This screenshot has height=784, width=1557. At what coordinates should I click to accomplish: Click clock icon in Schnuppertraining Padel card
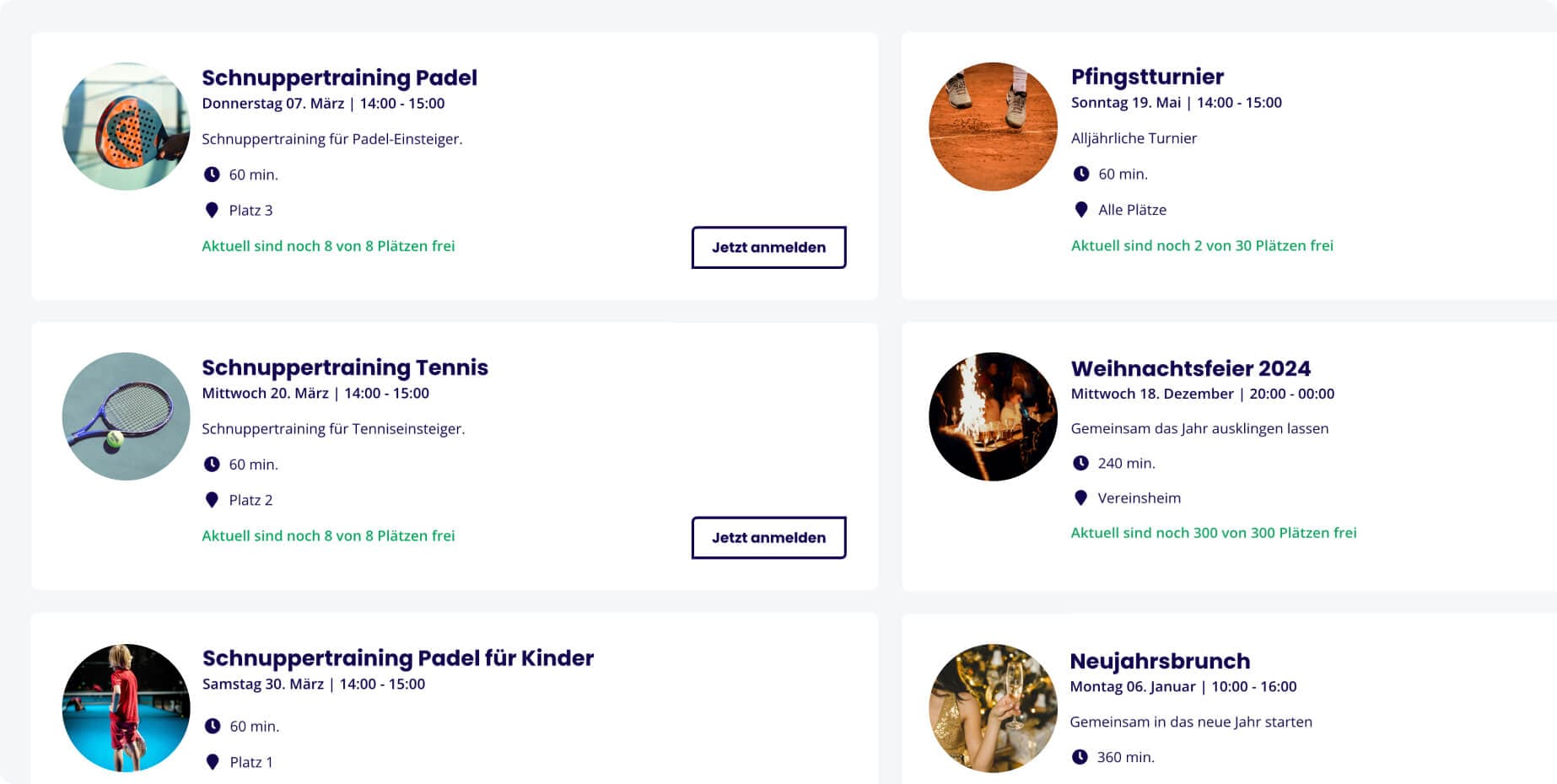[212, 175]
